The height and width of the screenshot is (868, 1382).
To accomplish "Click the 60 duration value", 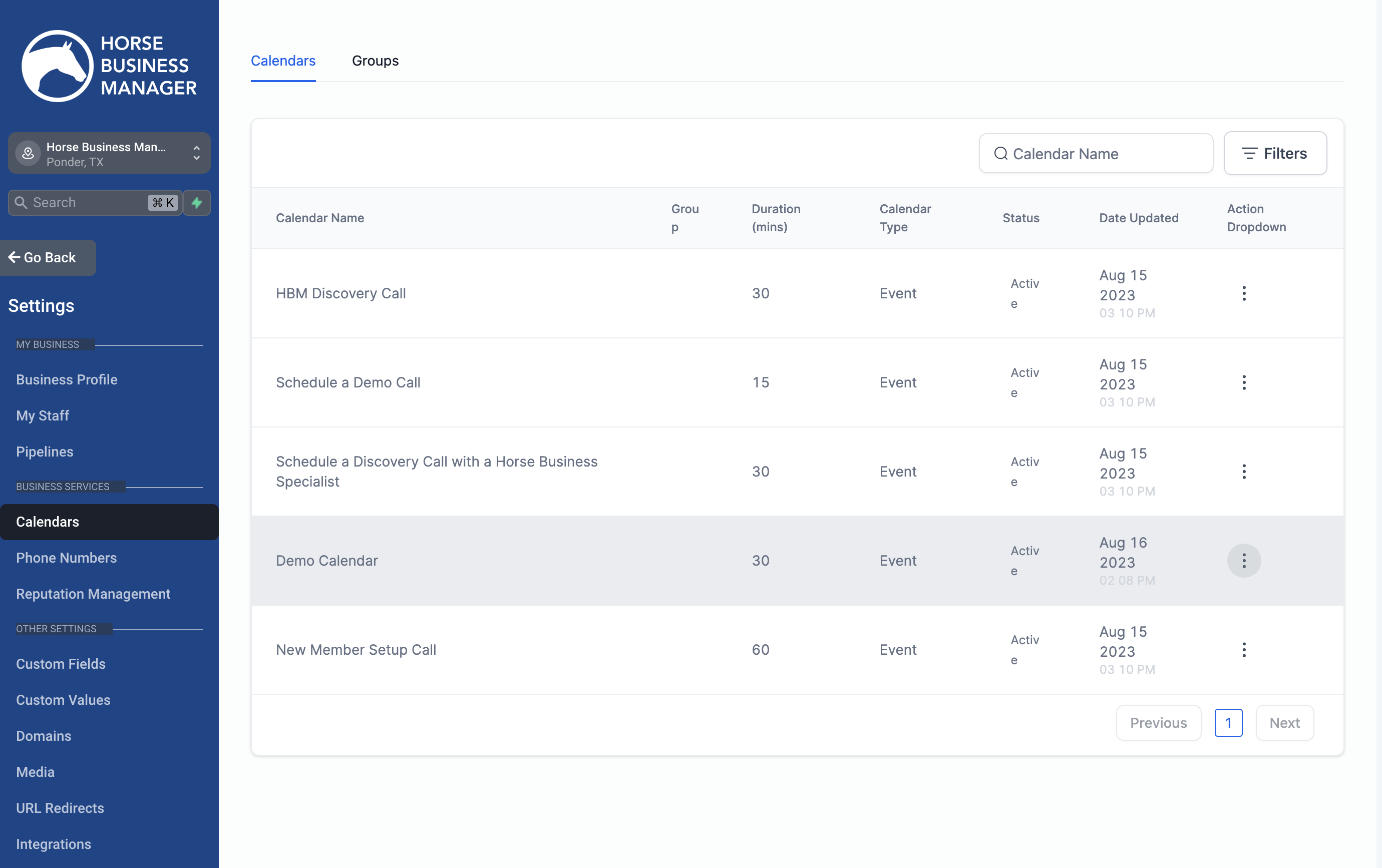I will 761,649.
